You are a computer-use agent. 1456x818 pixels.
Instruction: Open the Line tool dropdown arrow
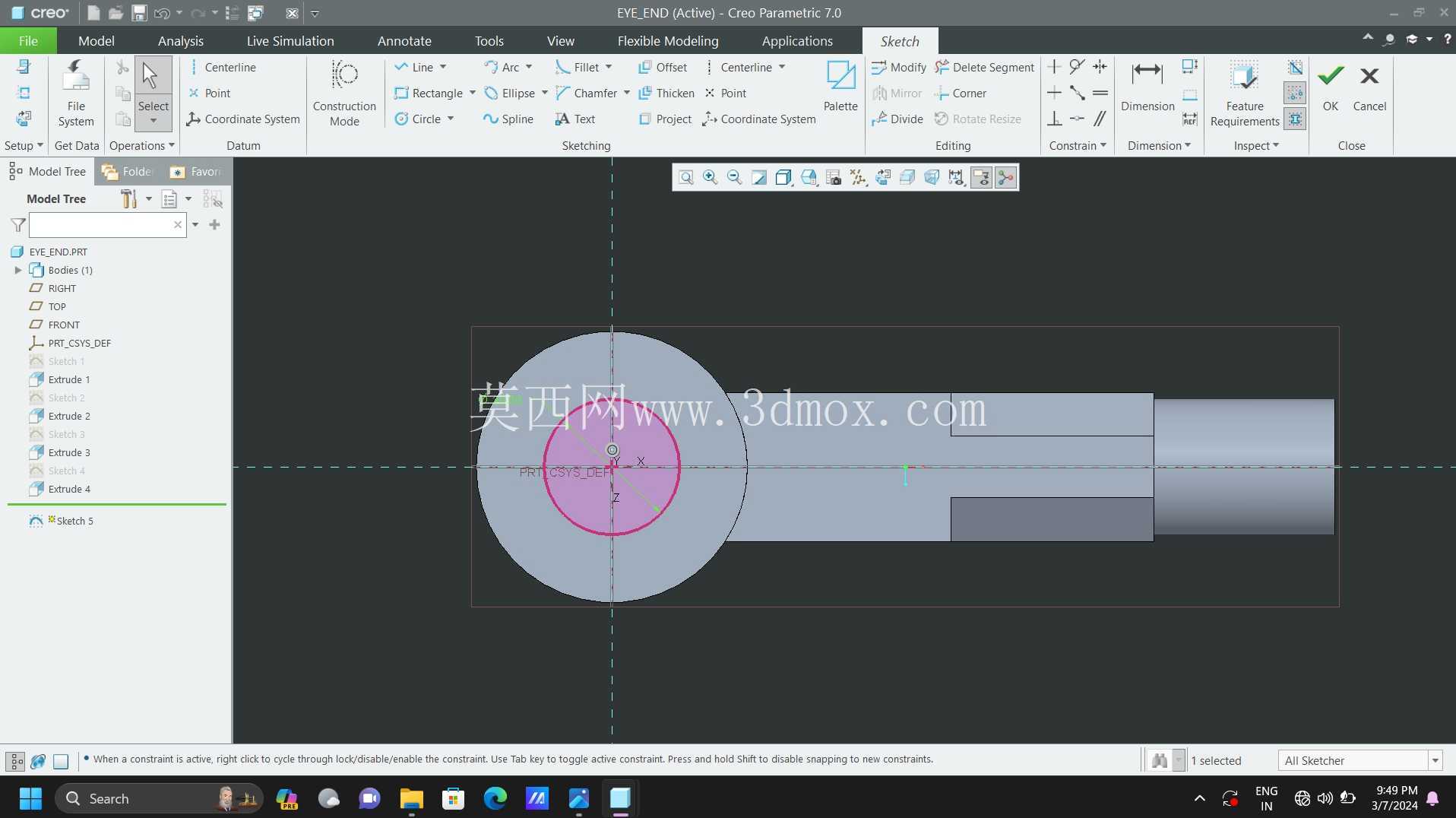(443, 67)
